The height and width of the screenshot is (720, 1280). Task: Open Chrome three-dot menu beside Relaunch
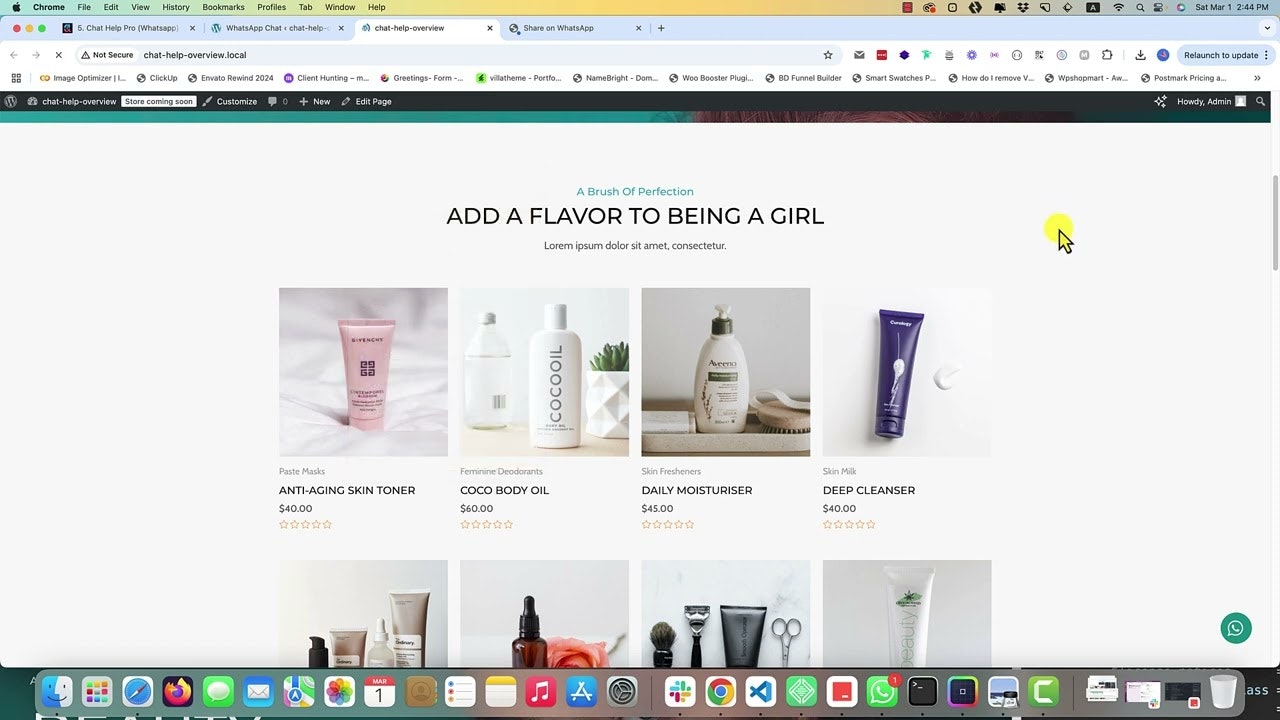1267,55
